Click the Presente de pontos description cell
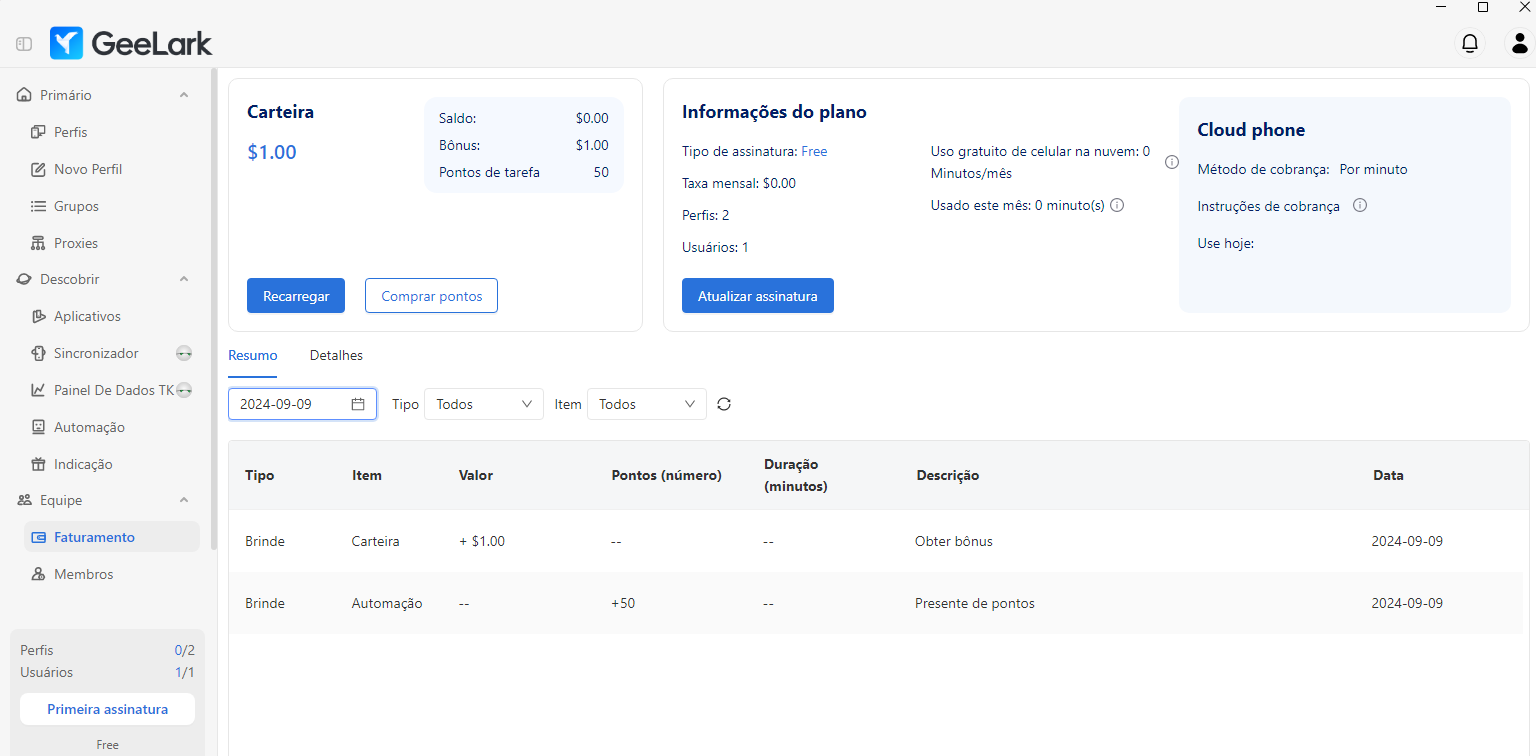The height and width of the screenshot is (756, 1536). click(975, 603)
